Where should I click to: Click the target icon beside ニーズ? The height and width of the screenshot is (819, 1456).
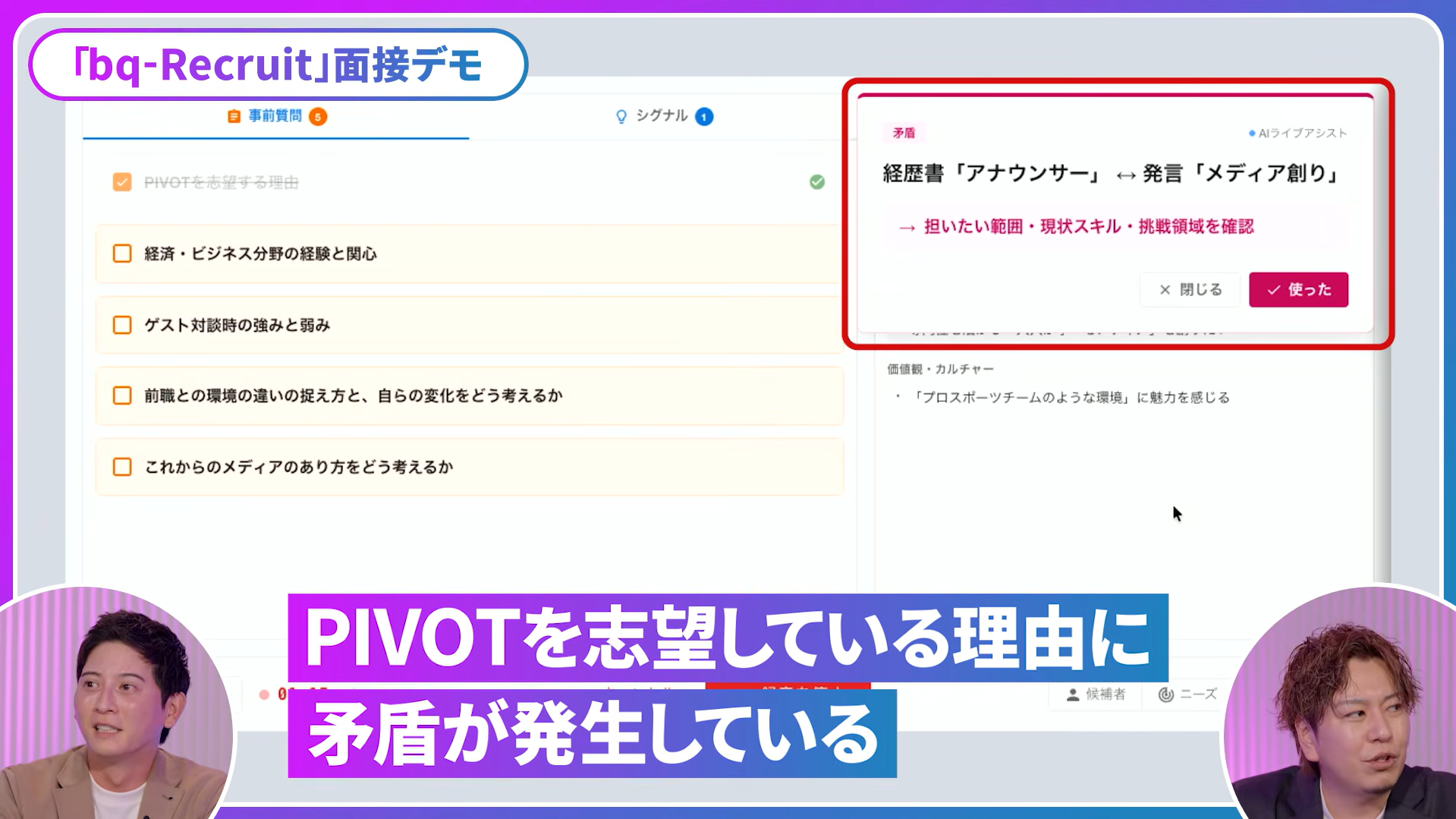(x=1166, y=695)
